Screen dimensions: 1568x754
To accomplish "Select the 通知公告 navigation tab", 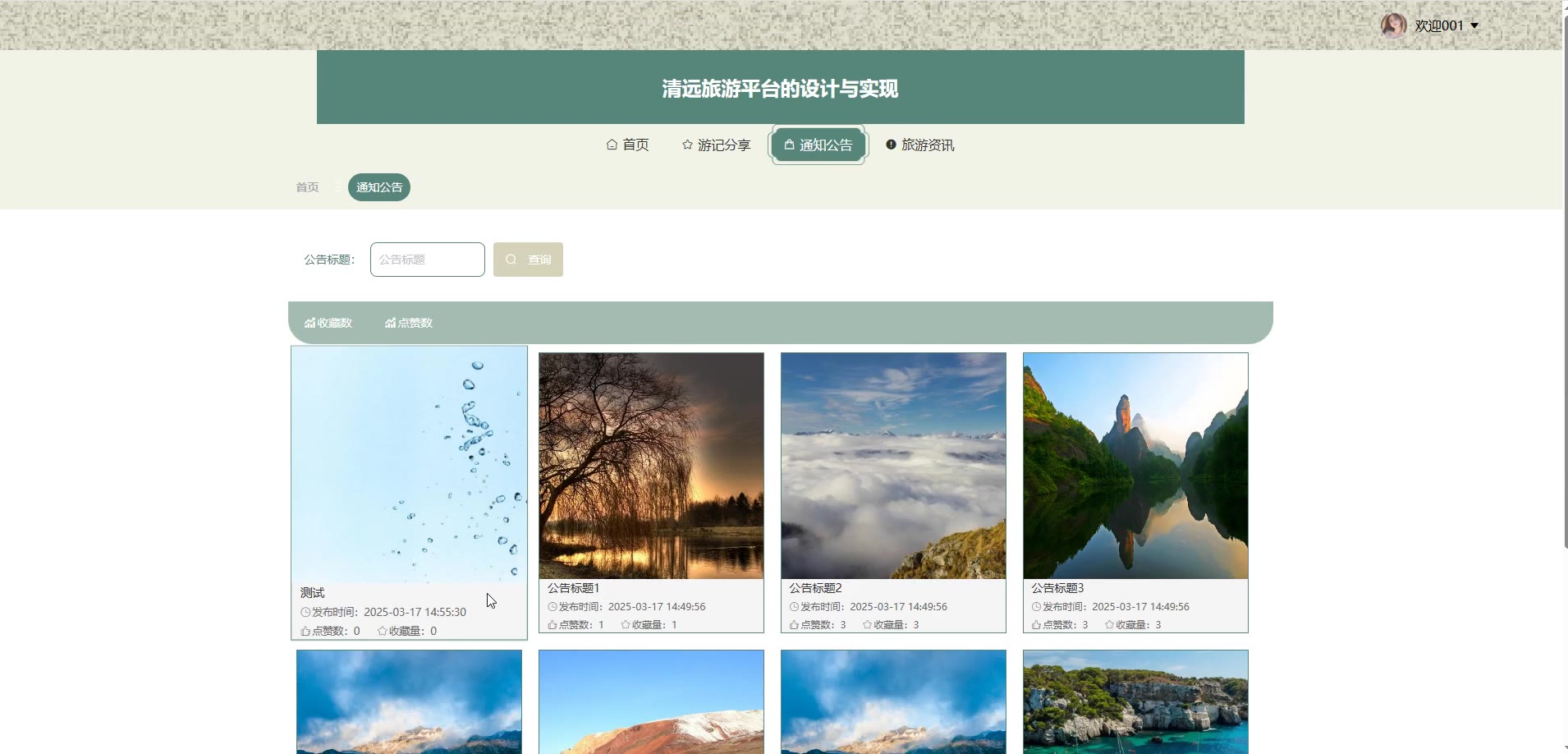I will [x=818, y=145].
